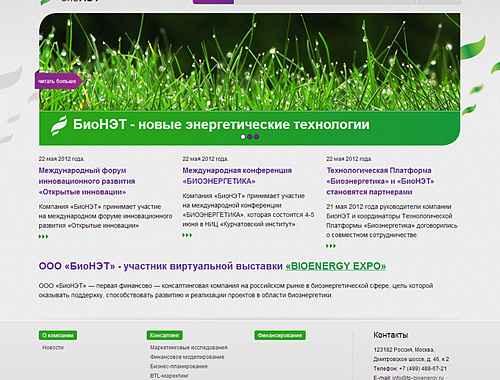
Task: Open 'Технологическая Платформа «Биоэнергетика»' news title
Action: [x=380, y=181]
